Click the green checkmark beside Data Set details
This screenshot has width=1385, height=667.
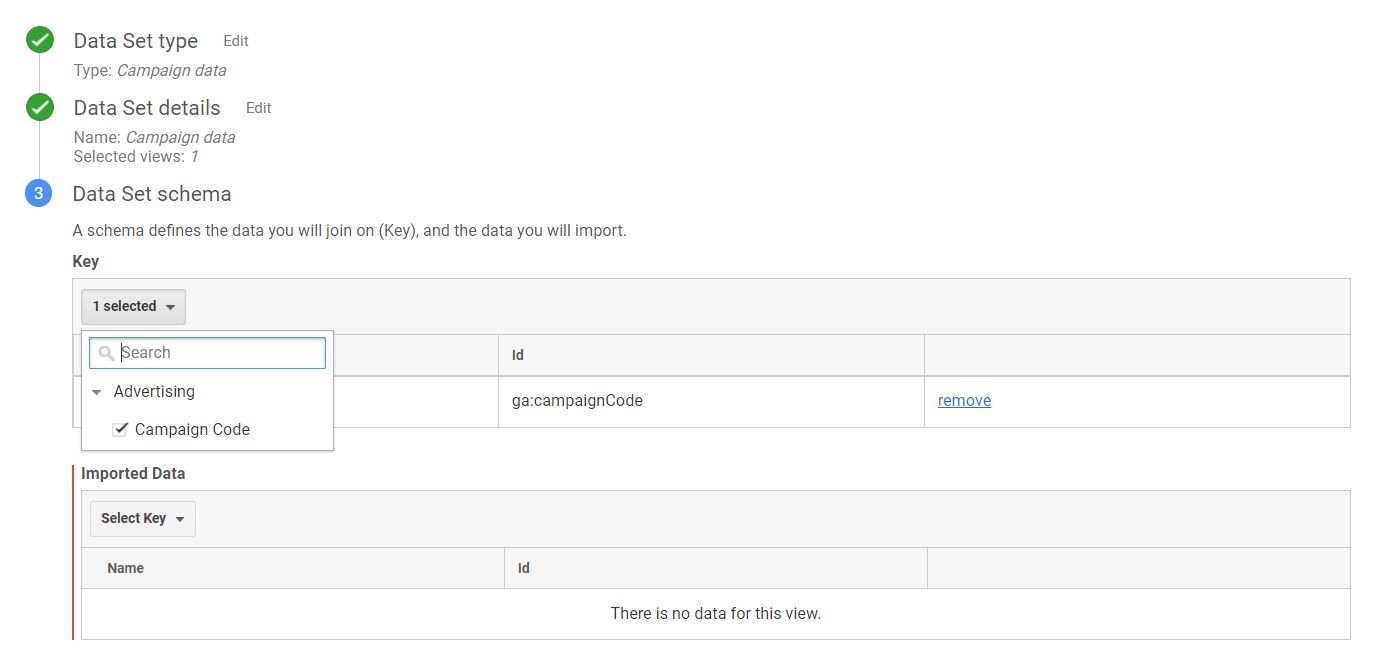pos(38,106)
